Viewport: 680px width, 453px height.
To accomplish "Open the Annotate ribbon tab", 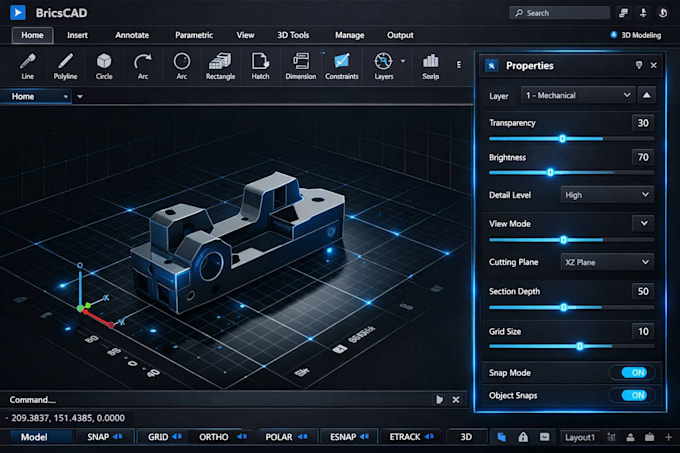I will [132, 35].
